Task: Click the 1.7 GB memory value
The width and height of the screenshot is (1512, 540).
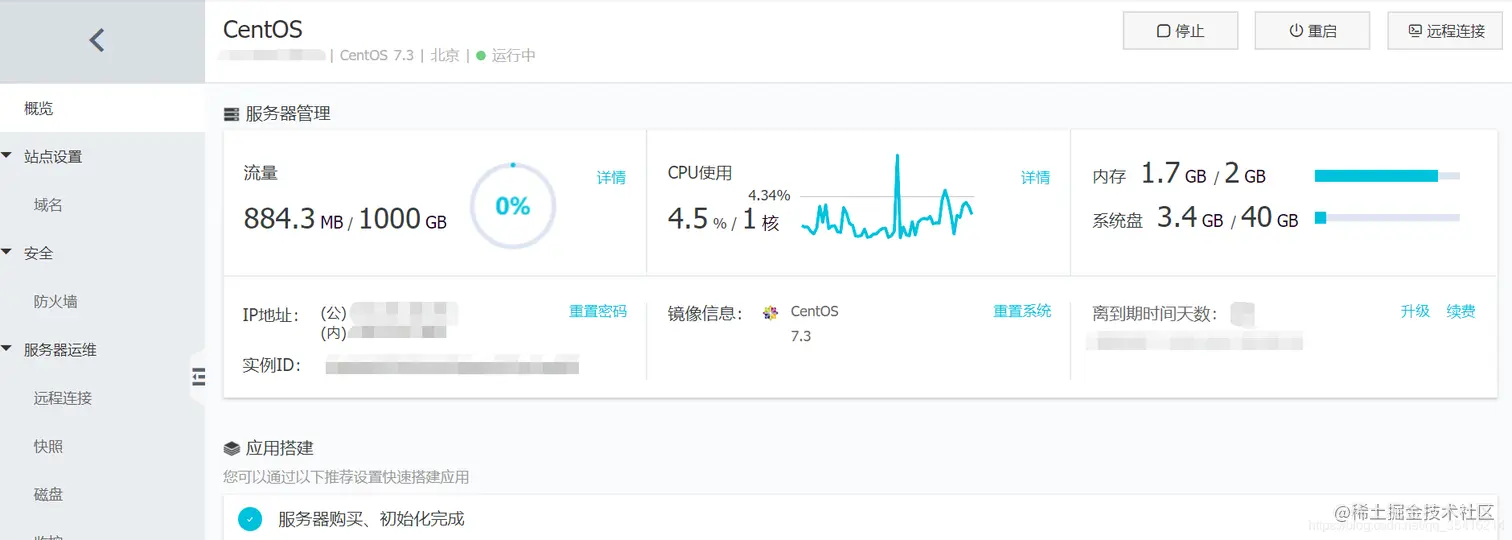Action: 1173,174
